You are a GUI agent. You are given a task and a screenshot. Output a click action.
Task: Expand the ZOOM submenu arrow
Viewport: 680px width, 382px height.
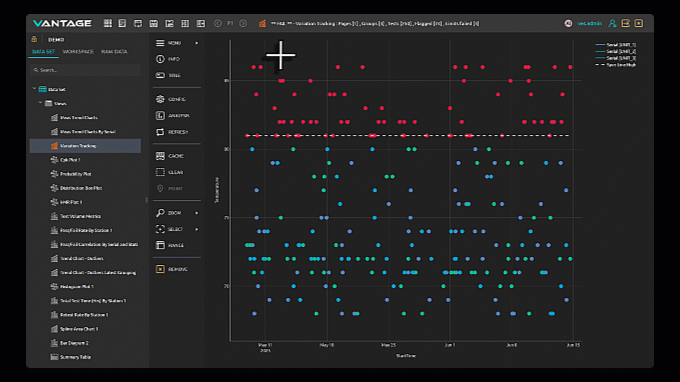[x=197, y=213]
